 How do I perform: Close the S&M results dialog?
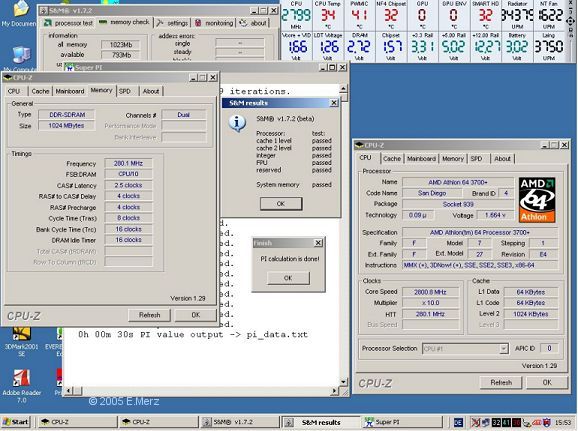tap(334, 103)
